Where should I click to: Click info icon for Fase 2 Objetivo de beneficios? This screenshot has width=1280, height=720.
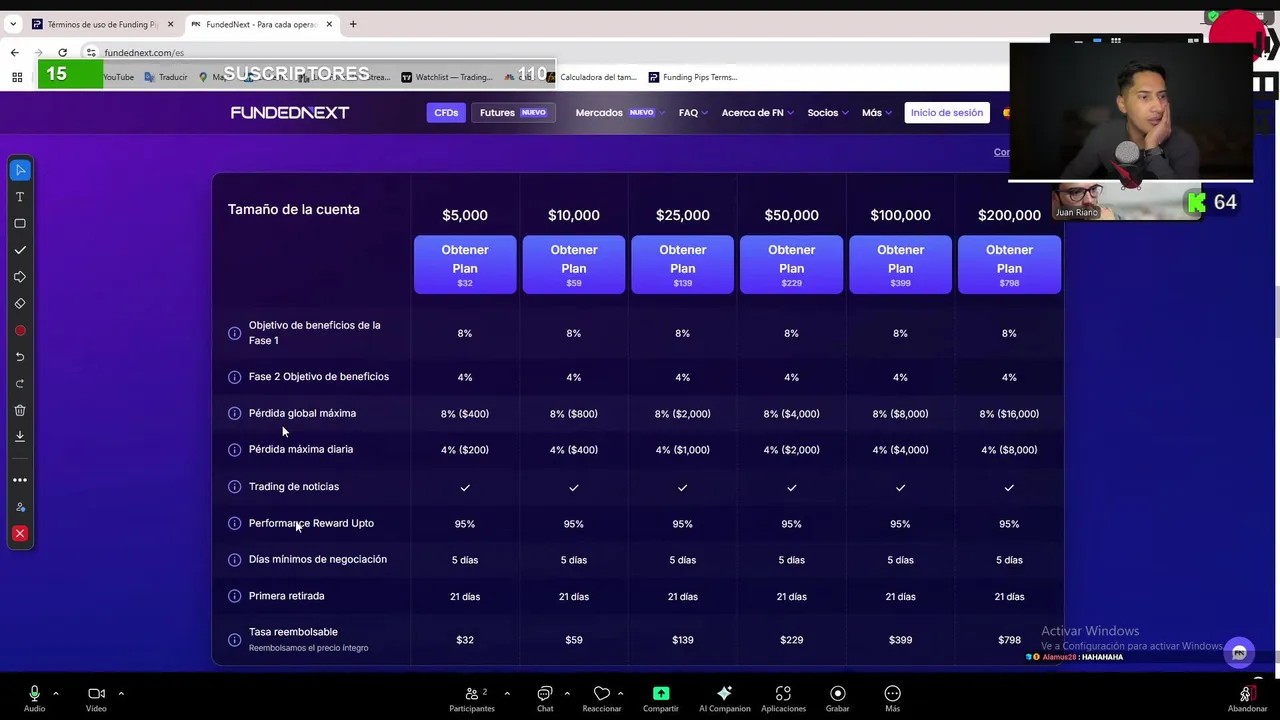pos(234,377)
